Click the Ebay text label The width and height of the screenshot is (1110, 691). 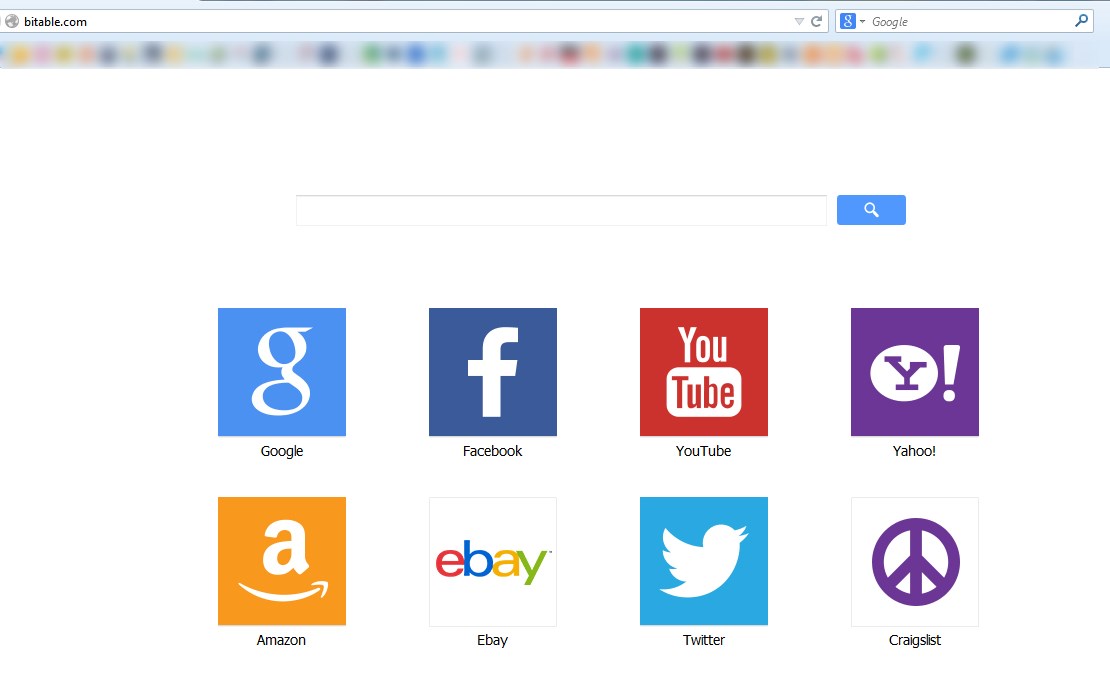[x=493, y=640]
